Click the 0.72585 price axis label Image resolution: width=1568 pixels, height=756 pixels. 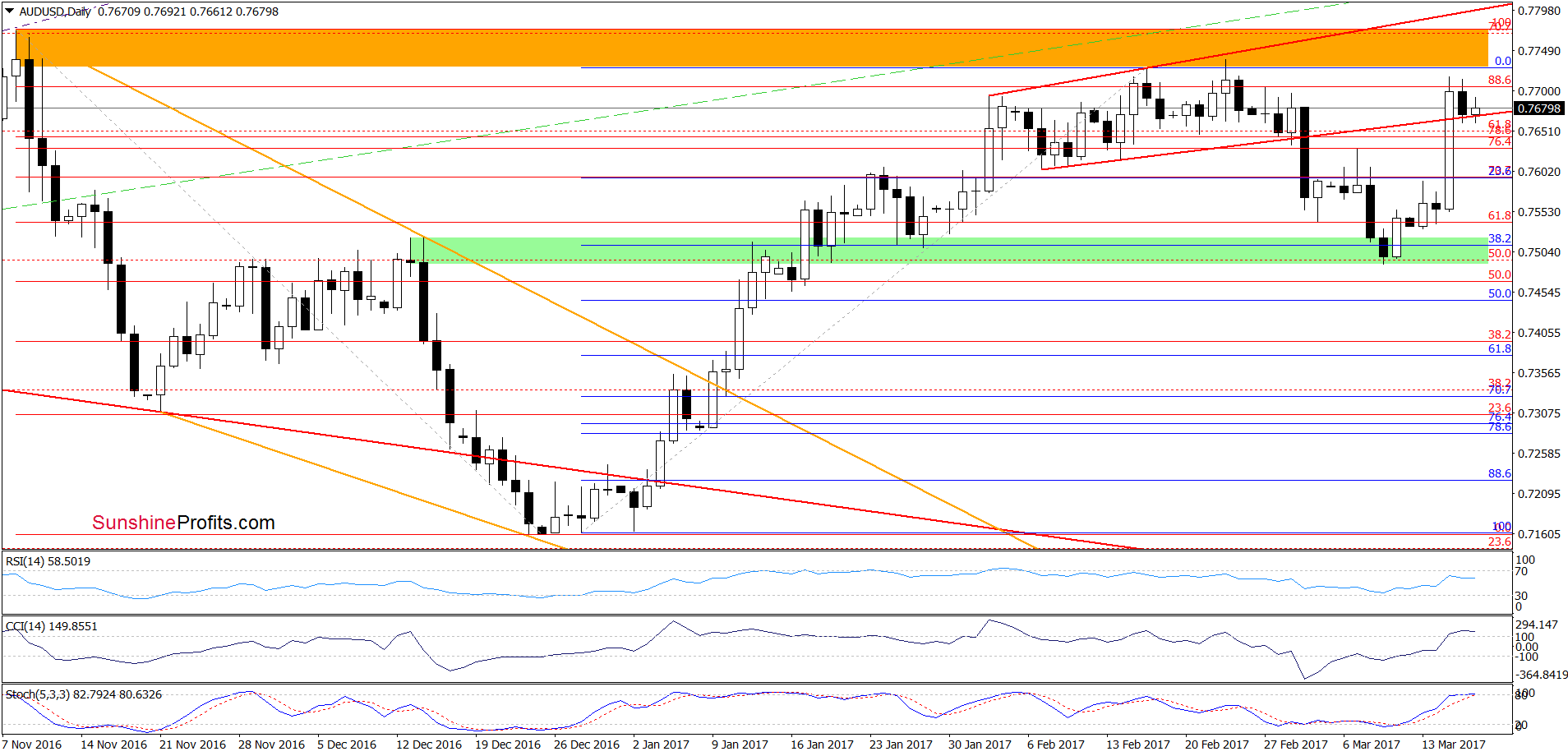[1538, 454]
